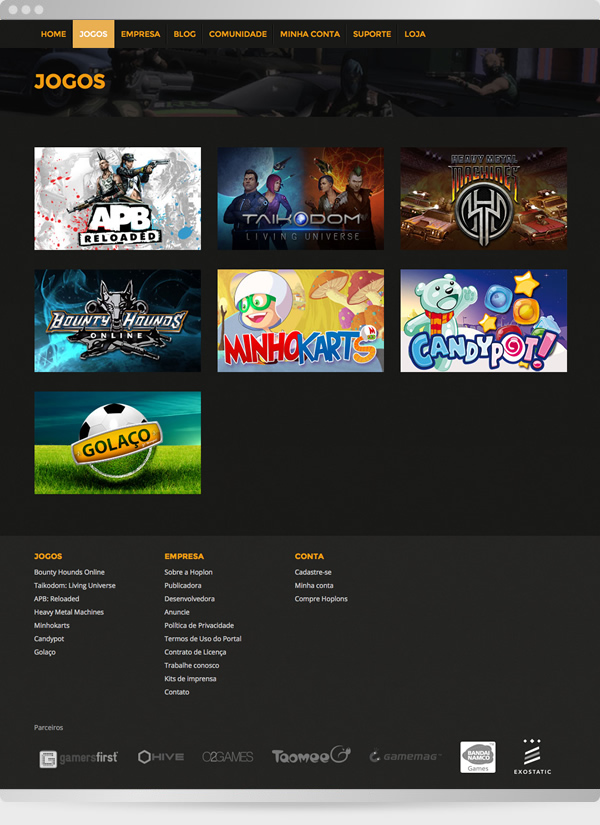Click the EMPRESA footer heading

184,556
